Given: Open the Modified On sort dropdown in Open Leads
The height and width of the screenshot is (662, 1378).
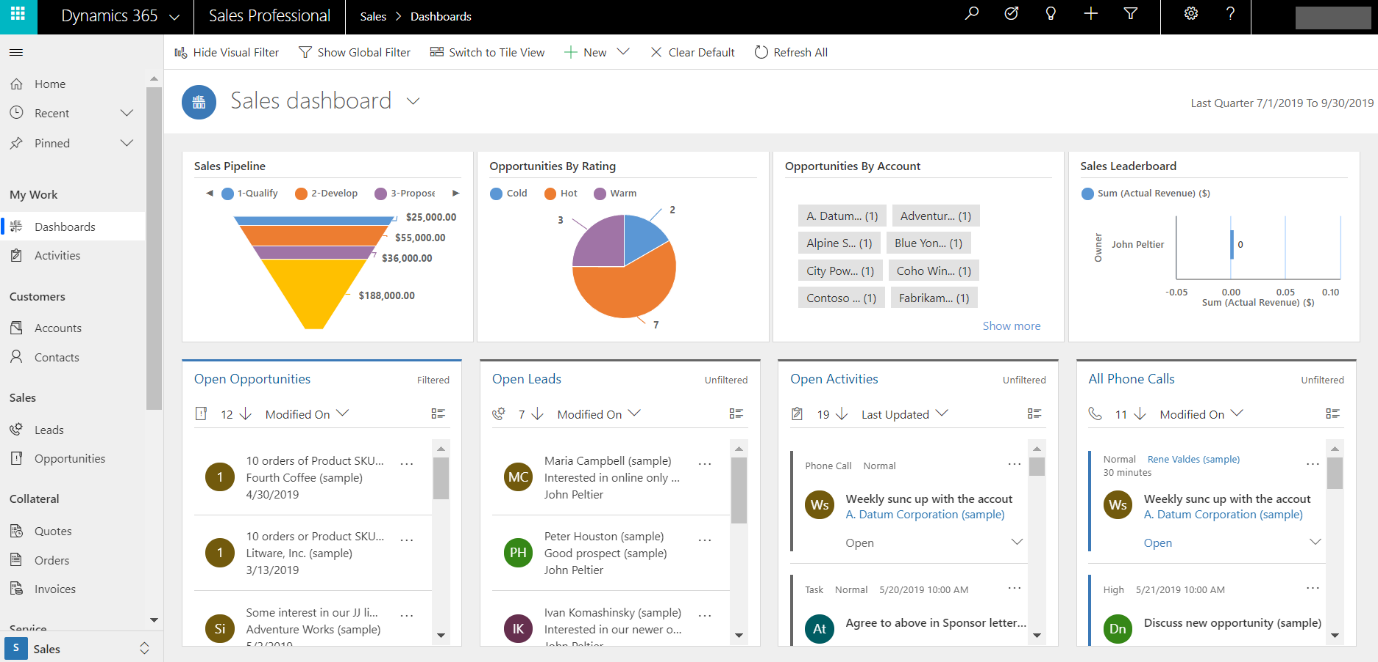Looking at the screenshot, I should pyautogui.click(x=598, y=414).
